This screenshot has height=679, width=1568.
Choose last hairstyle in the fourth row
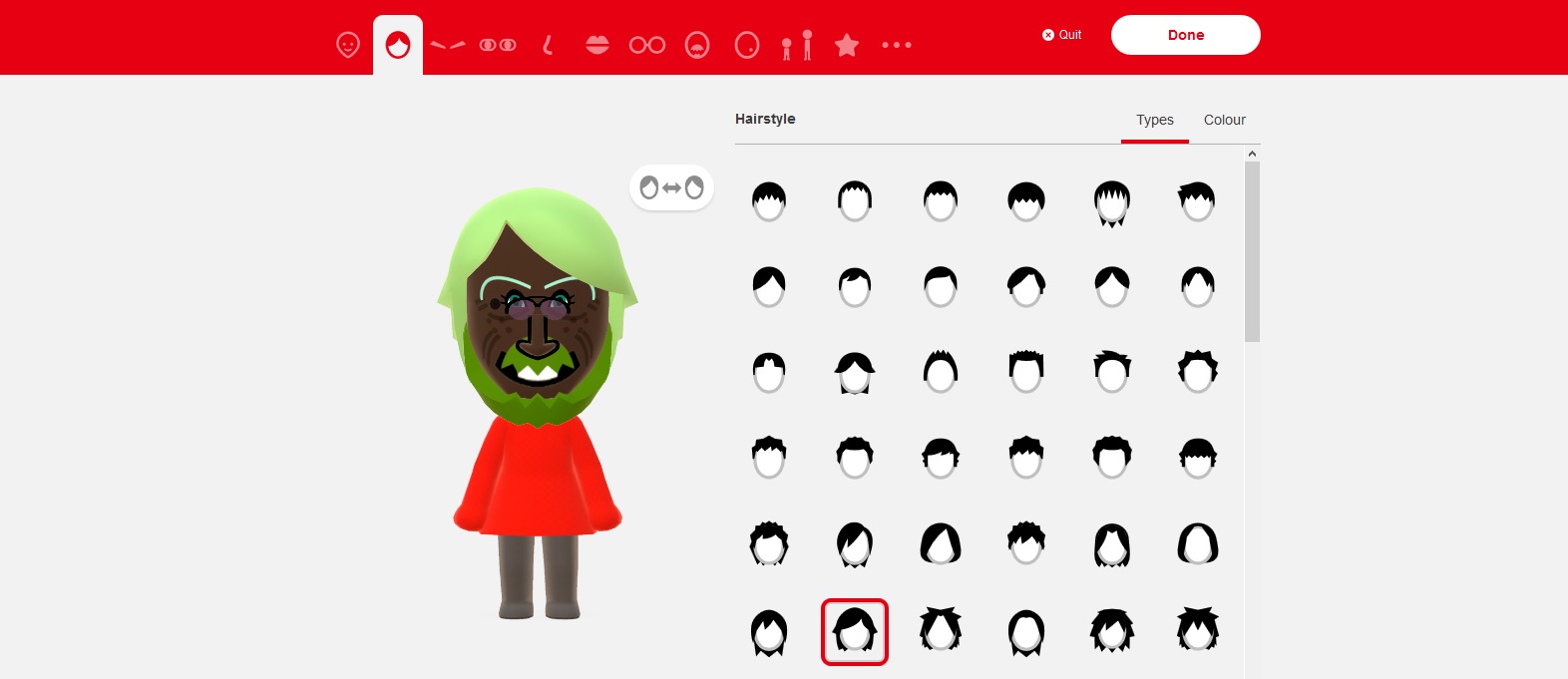coord(1198,458)
